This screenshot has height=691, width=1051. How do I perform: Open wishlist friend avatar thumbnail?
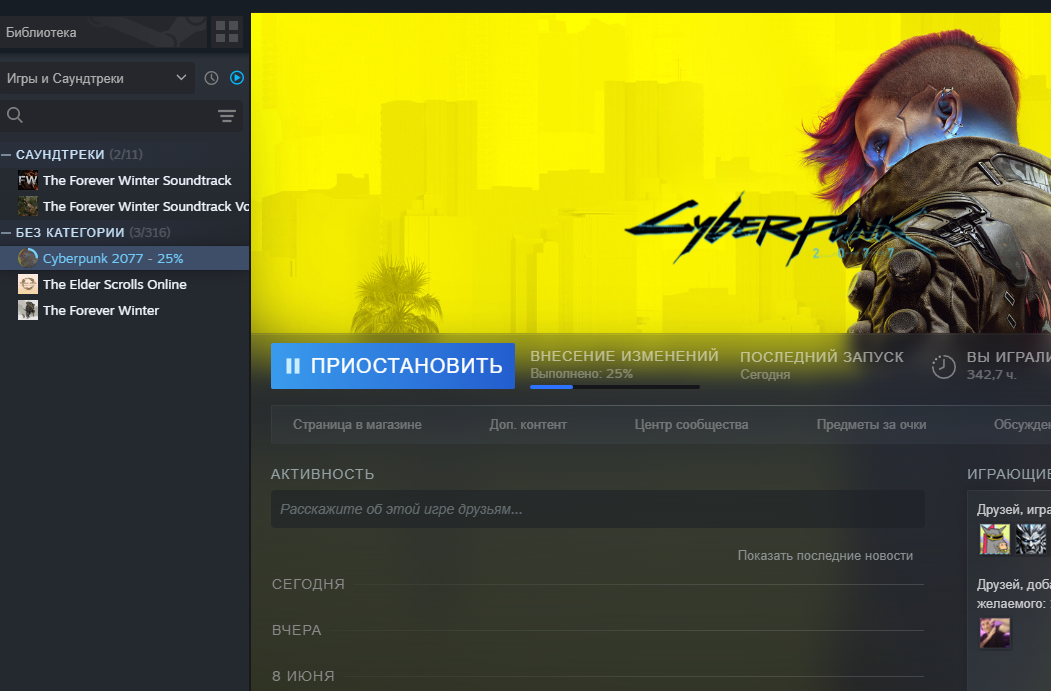pos(995,633)
